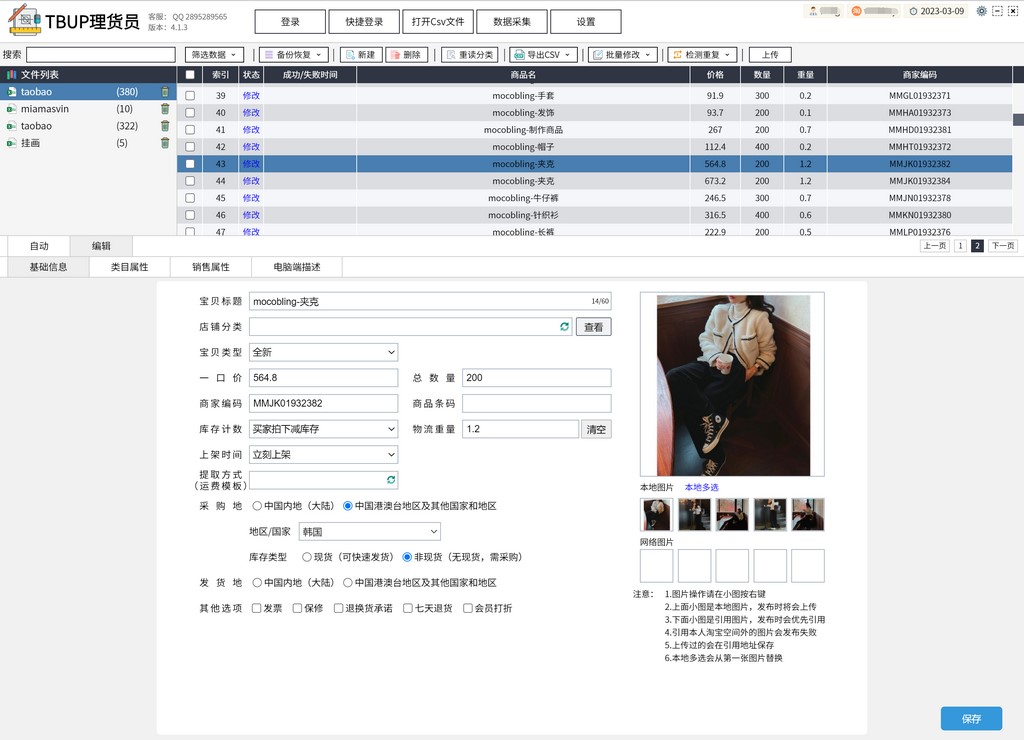Image resolution: width=1024 pixels, height=740 pixels.
Task: Click the trash icon next to 挂画
Action: pos(165,143)
